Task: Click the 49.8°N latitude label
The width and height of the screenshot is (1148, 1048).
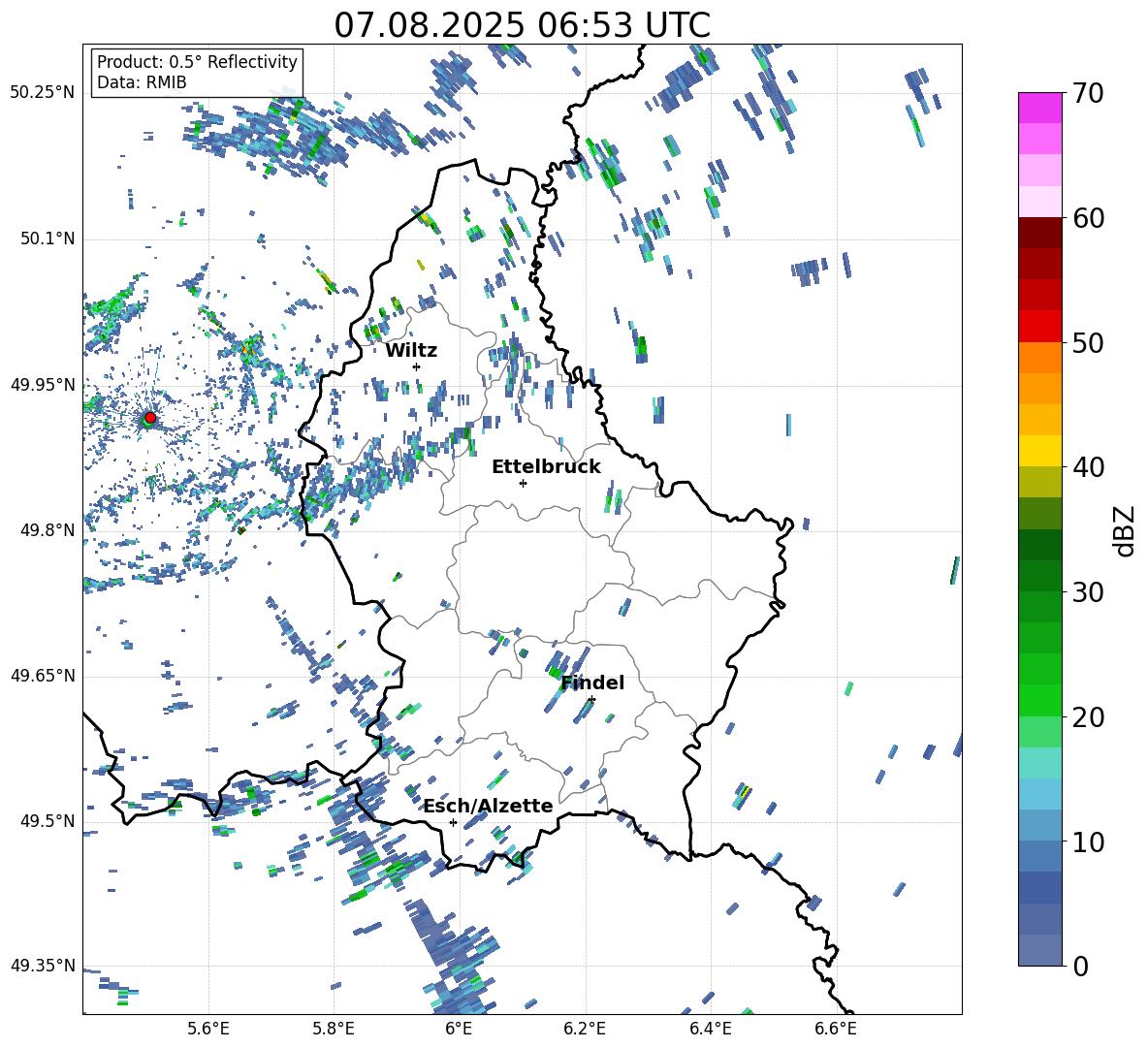Action: (x=48, y=530)
